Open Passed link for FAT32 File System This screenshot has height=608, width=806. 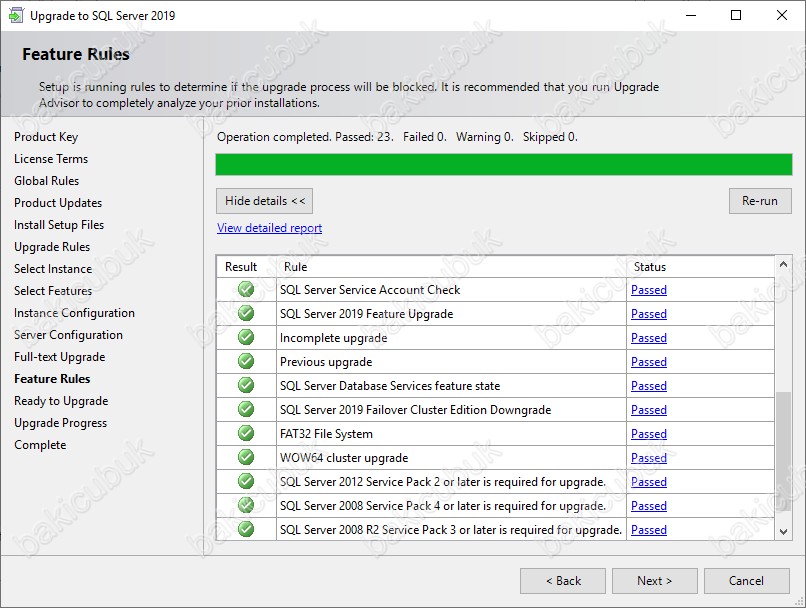point(649,434)
